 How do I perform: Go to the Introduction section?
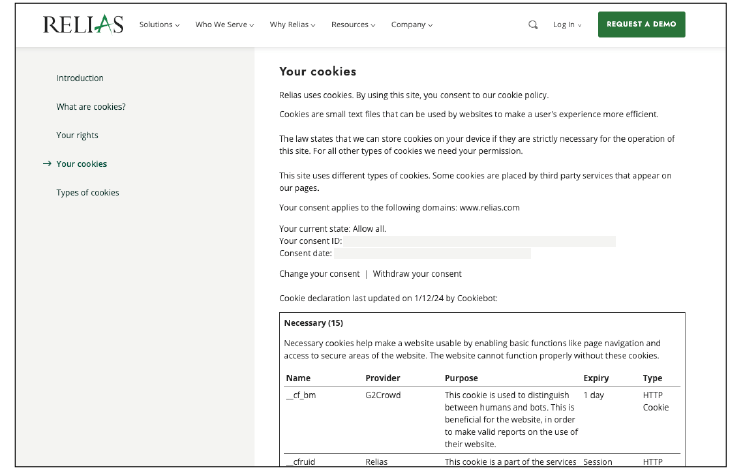coord(79,78)
